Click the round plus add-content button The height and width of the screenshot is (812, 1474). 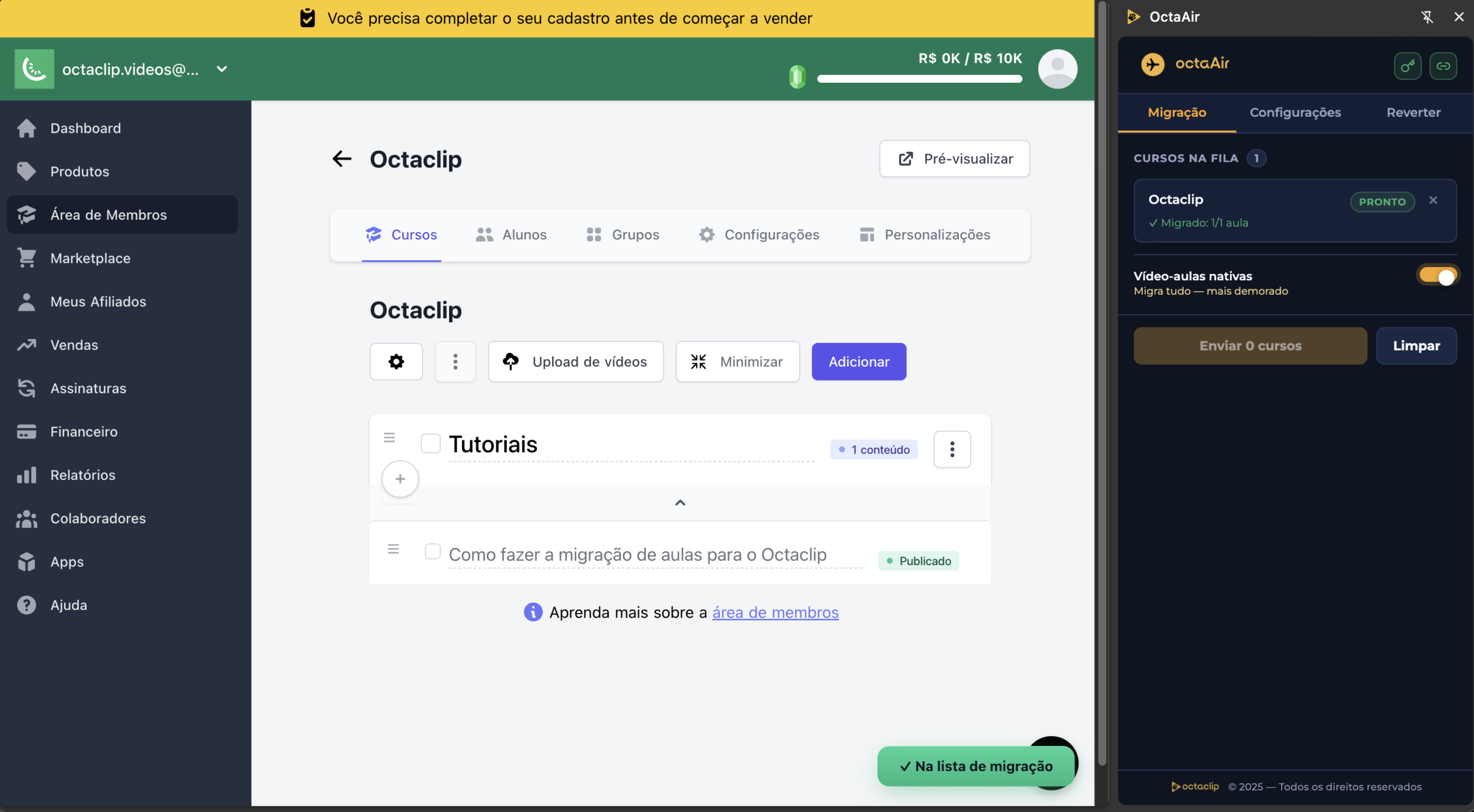point(400,479)
